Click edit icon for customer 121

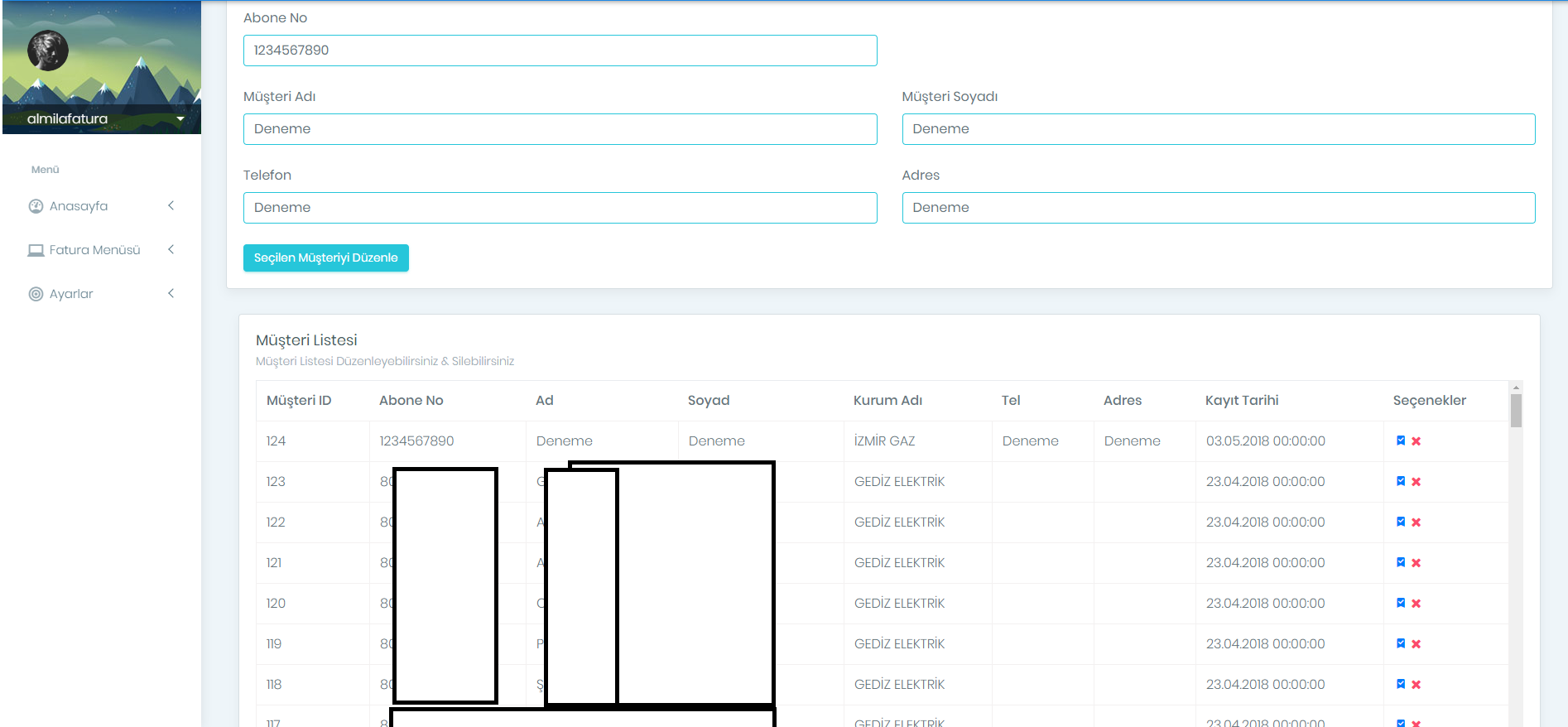point(1401,562)
